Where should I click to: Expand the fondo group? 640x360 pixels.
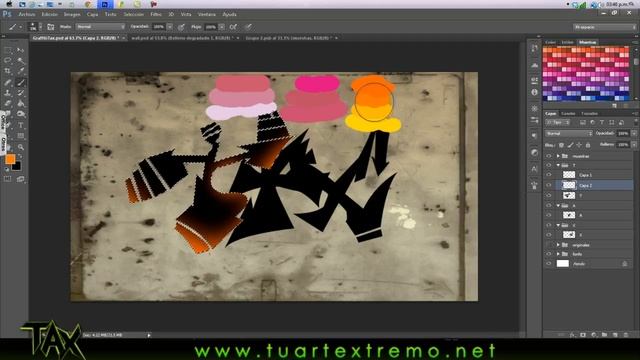558,254
